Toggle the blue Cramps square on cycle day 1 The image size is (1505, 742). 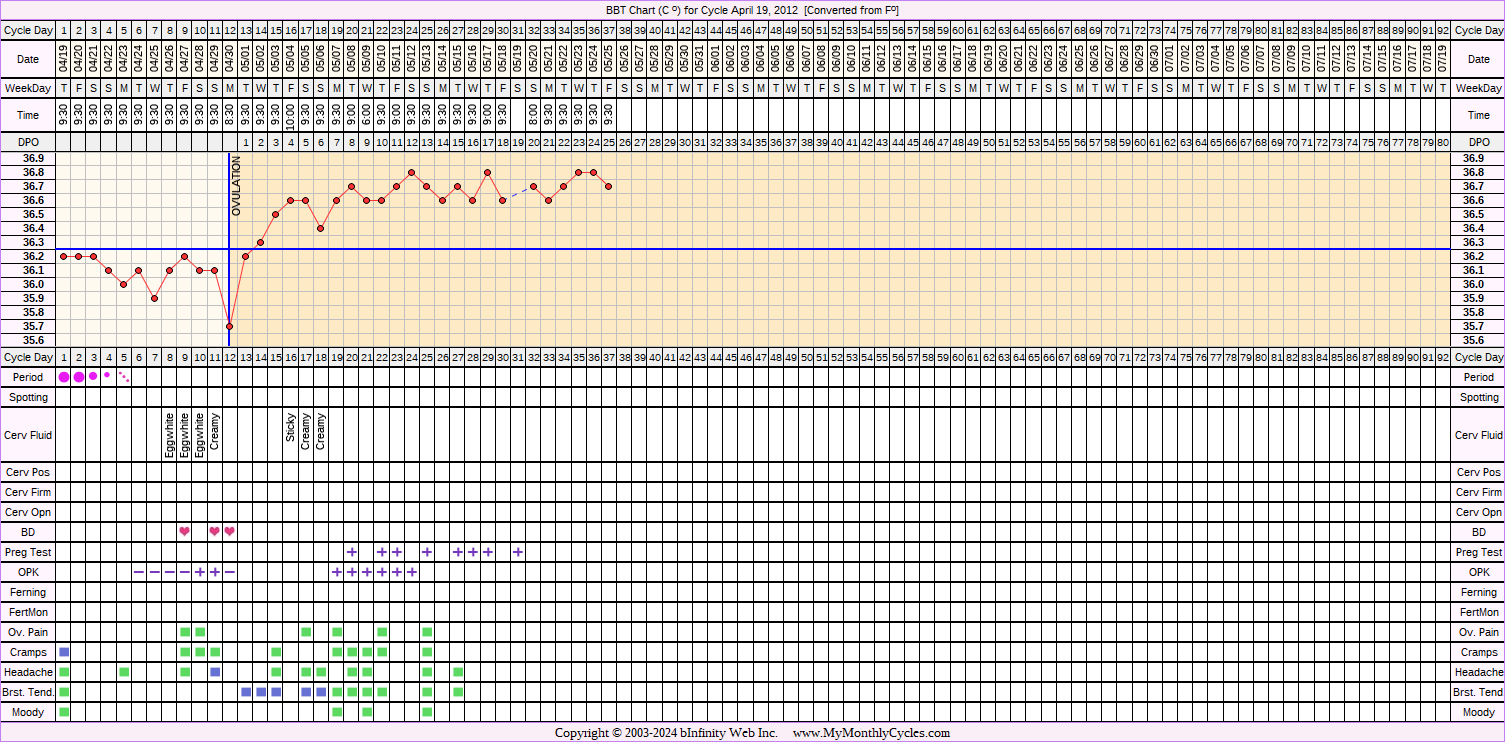click(x=64, y=652)
